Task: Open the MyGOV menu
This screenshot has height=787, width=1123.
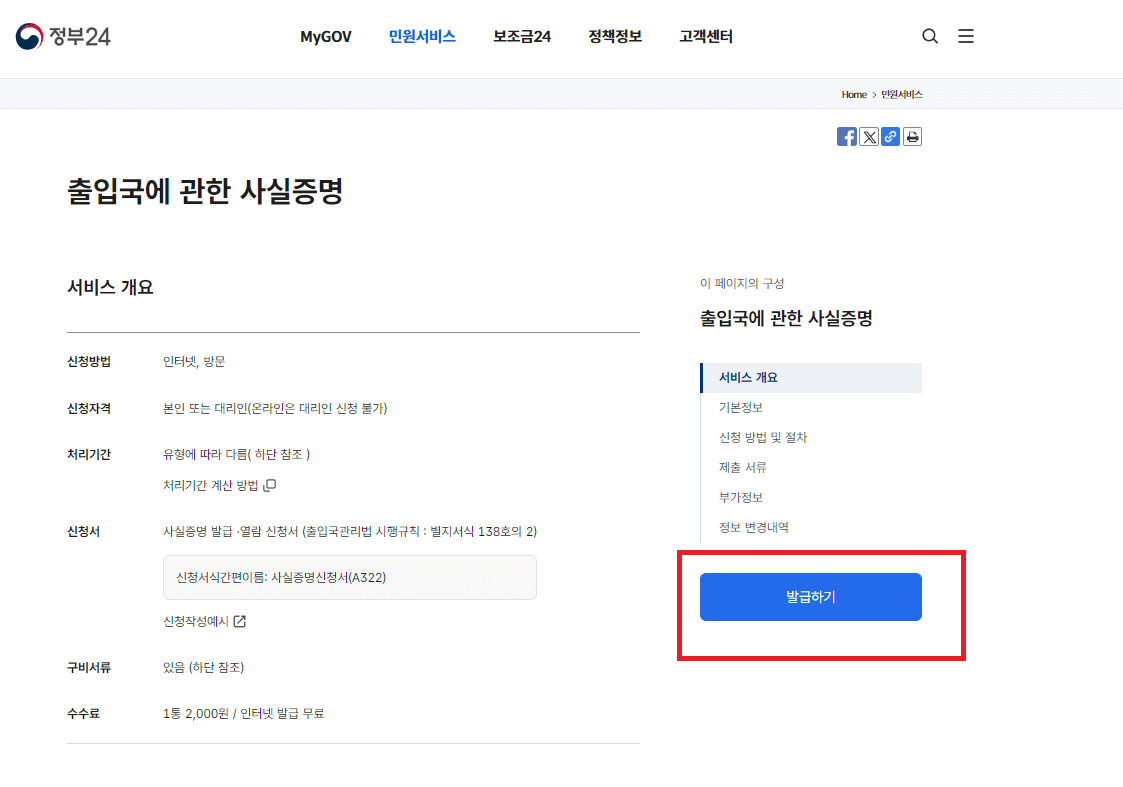Action: coord(325,36)
